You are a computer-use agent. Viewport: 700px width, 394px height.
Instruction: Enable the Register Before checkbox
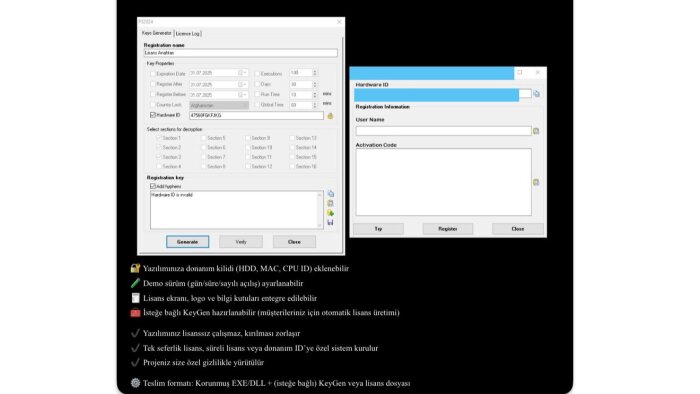(x=153, y=95)
